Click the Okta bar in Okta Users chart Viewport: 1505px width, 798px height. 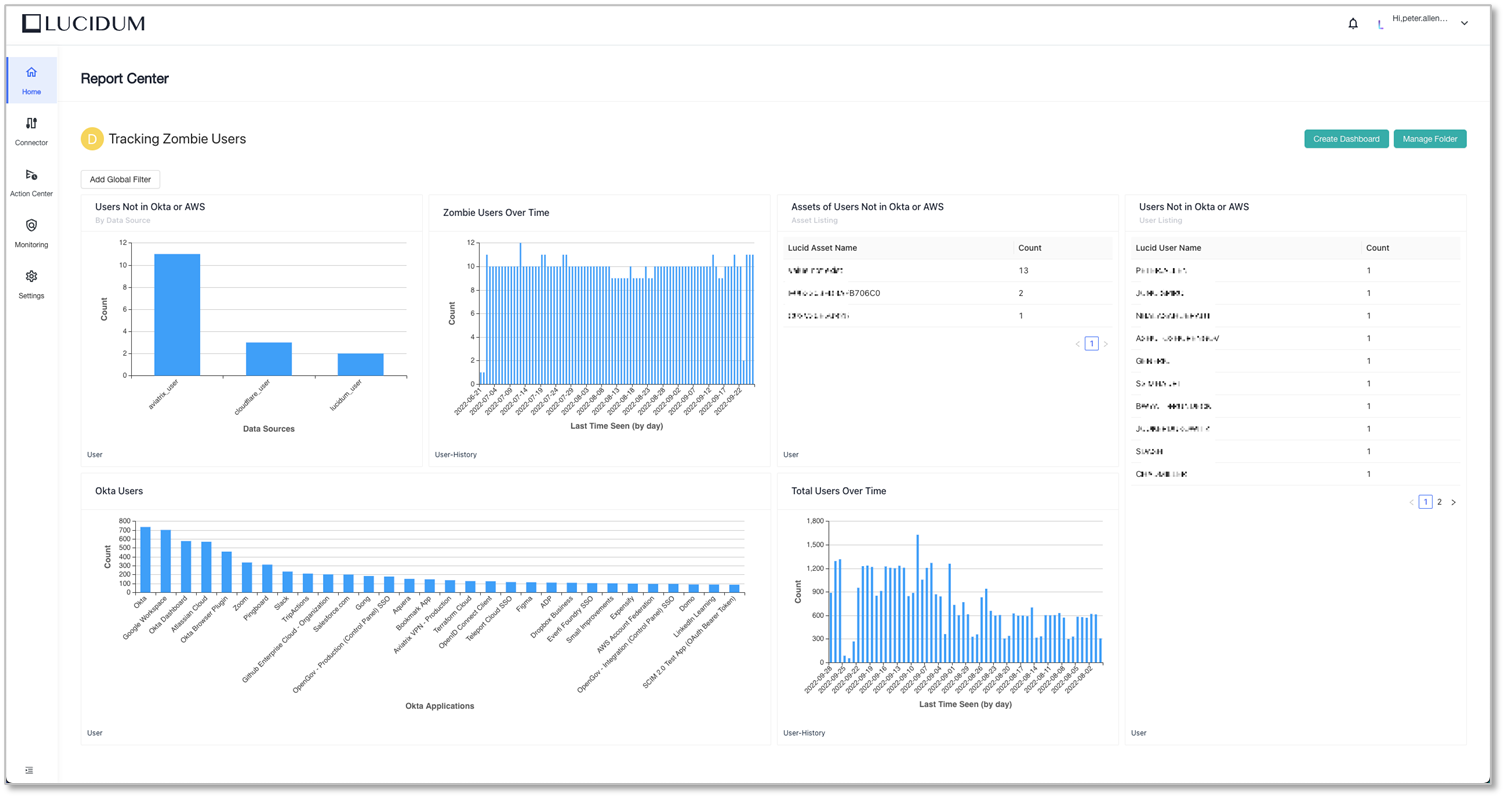point(145,560)
